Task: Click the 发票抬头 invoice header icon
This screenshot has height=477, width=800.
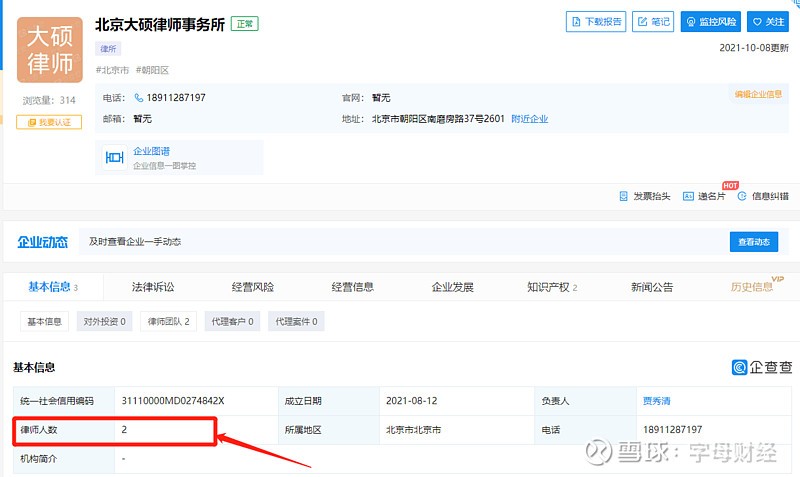Action: click(624, 197)
